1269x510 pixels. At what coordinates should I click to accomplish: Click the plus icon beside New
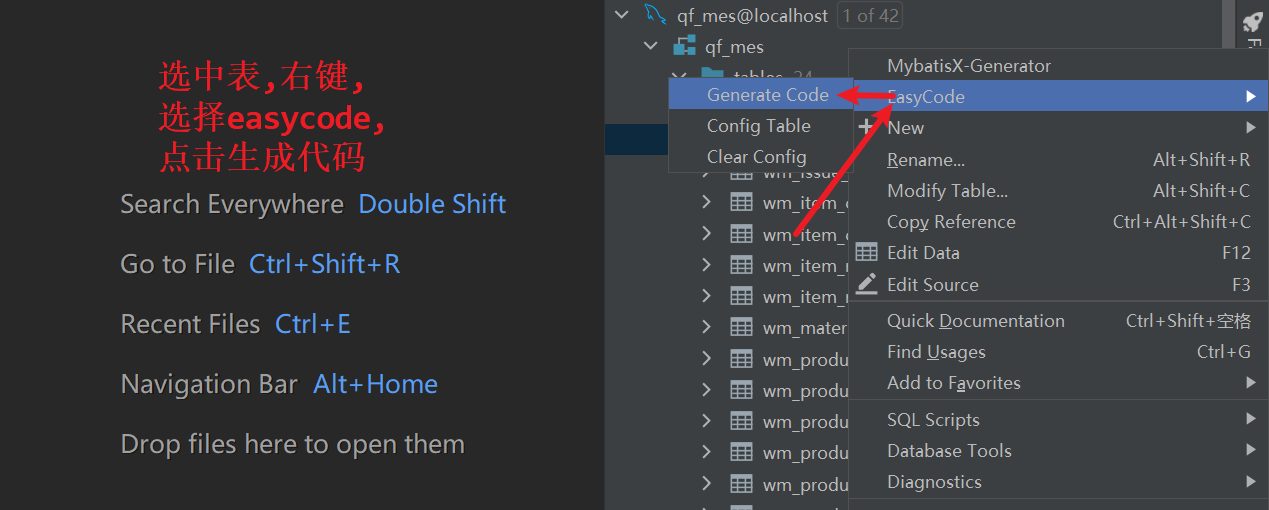(x=867, y=127)
